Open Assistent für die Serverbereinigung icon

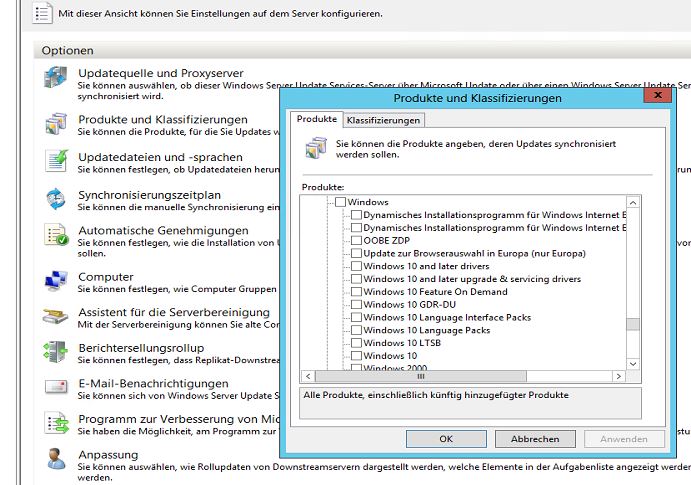(56, 317)
